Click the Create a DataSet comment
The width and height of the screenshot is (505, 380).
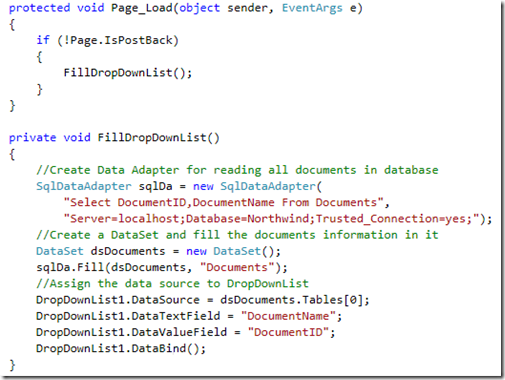point(237,235)
